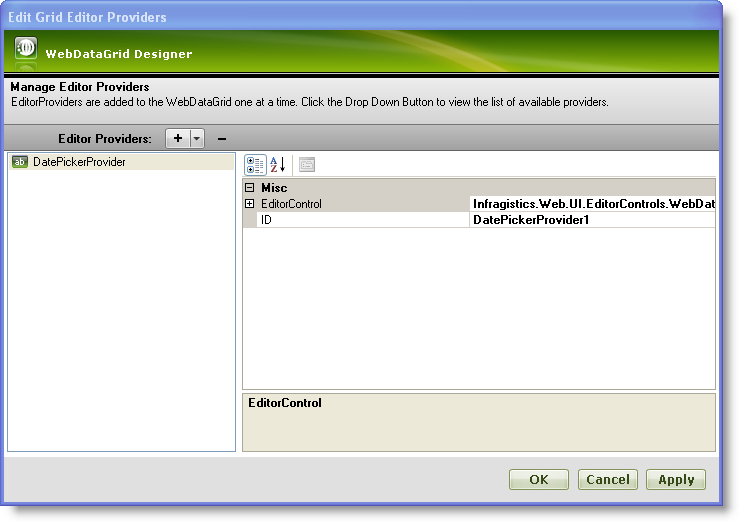739x522 pixels.
Task: Click the Misc category header text
Action: click(x=274, y=188)
